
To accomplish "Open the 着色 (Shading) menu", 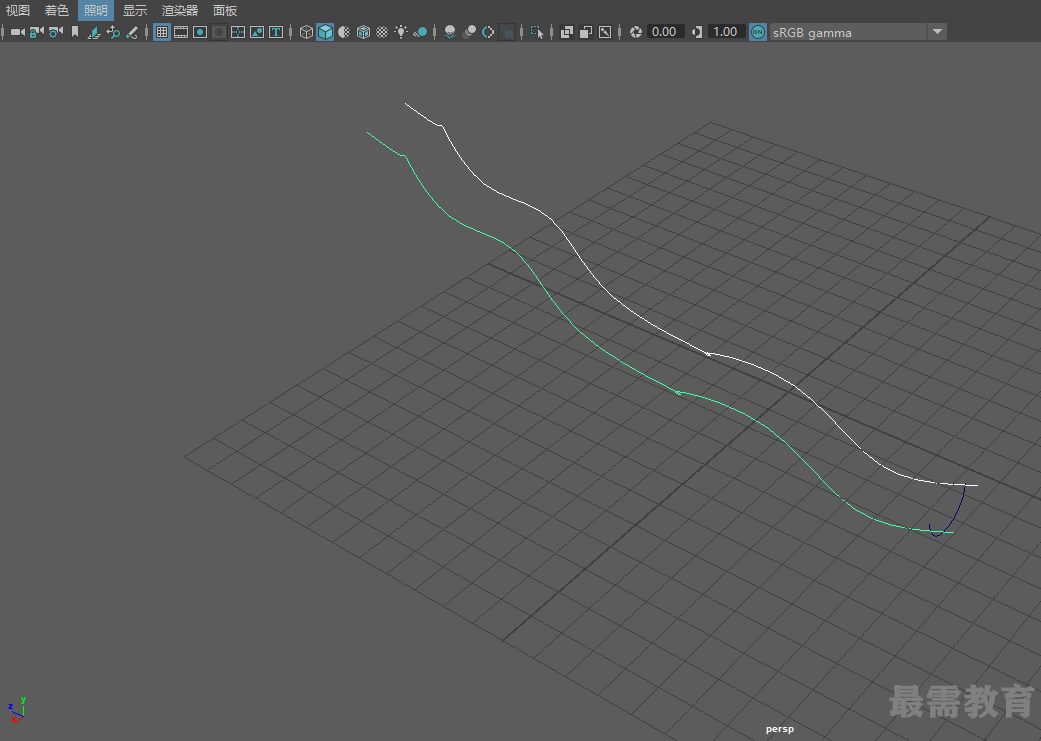I will point(56,11).
